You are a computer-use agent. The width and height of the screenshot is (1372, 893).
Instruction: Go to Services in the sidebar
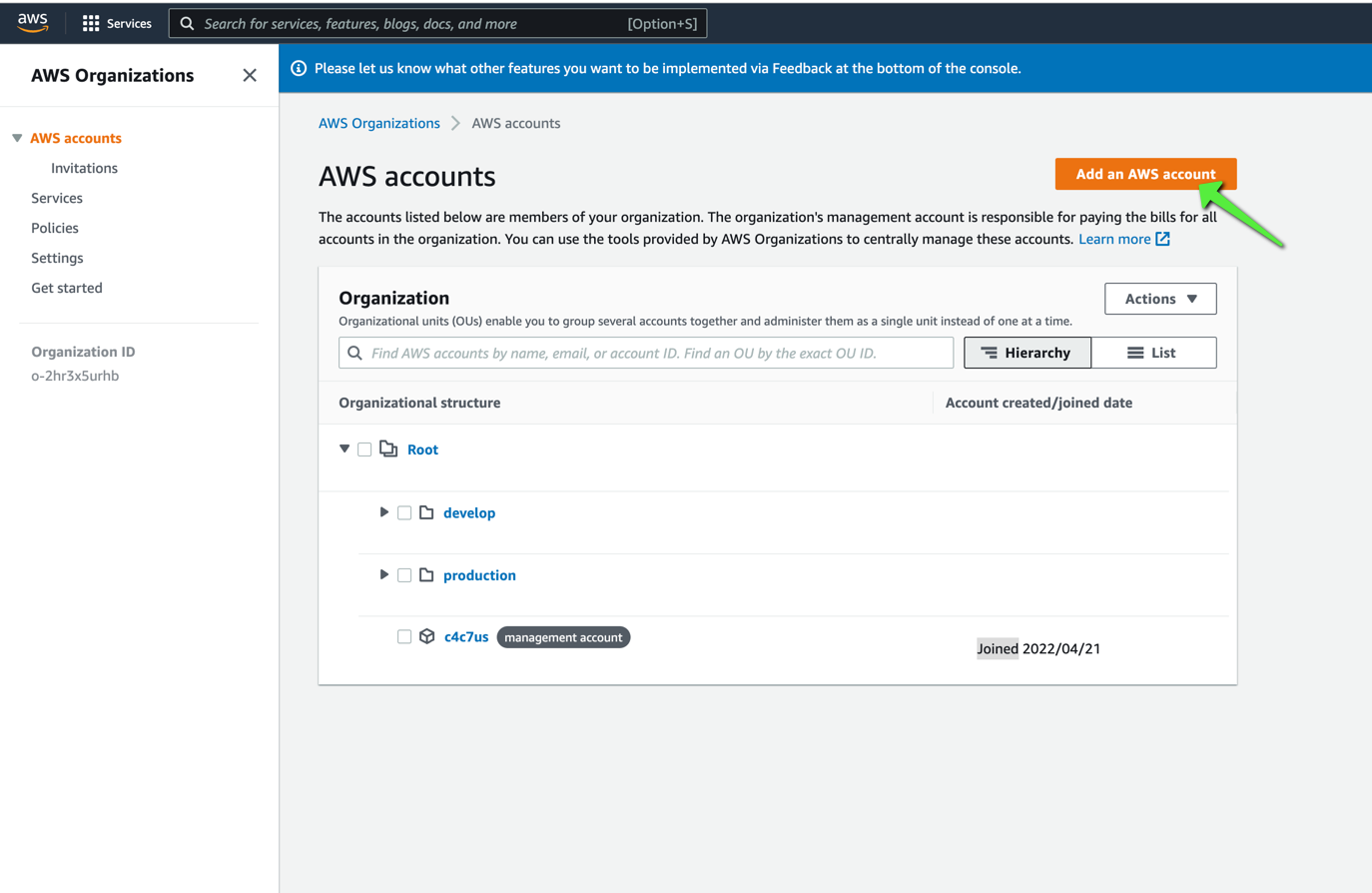(57, 198)
